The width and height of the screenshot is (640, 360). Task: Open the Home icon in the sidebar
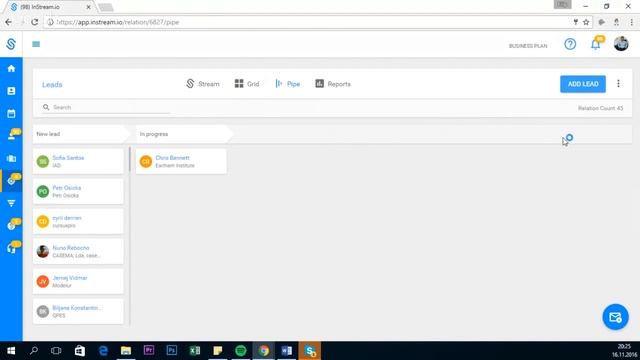(x=11, y=69)
